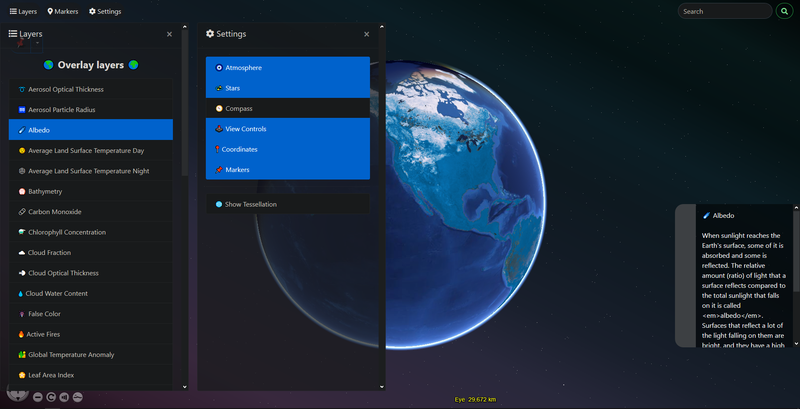Image resolution: width=800 pixels, height=409 pixels.
Task: Toggle Show Tessellation on
Action: [x=288, y=204]
